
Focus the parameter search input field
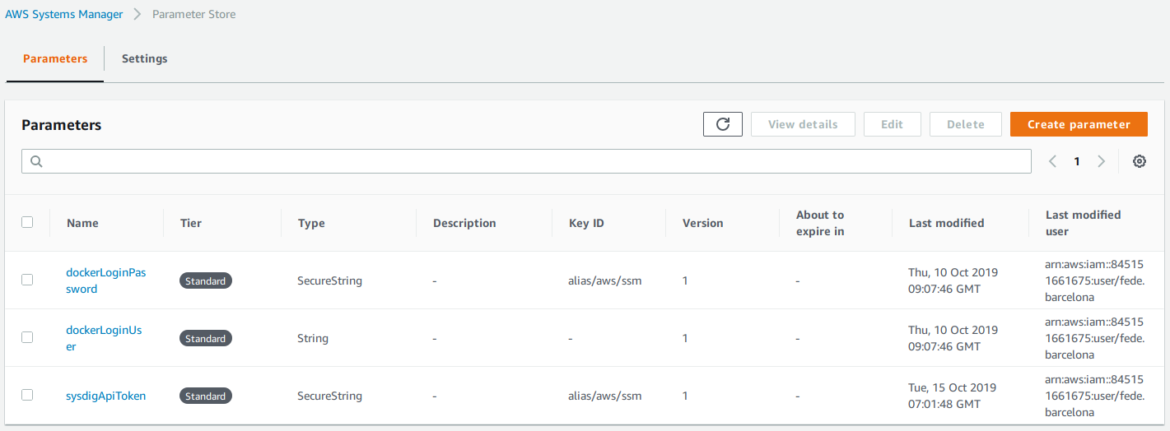coord(527,161)
